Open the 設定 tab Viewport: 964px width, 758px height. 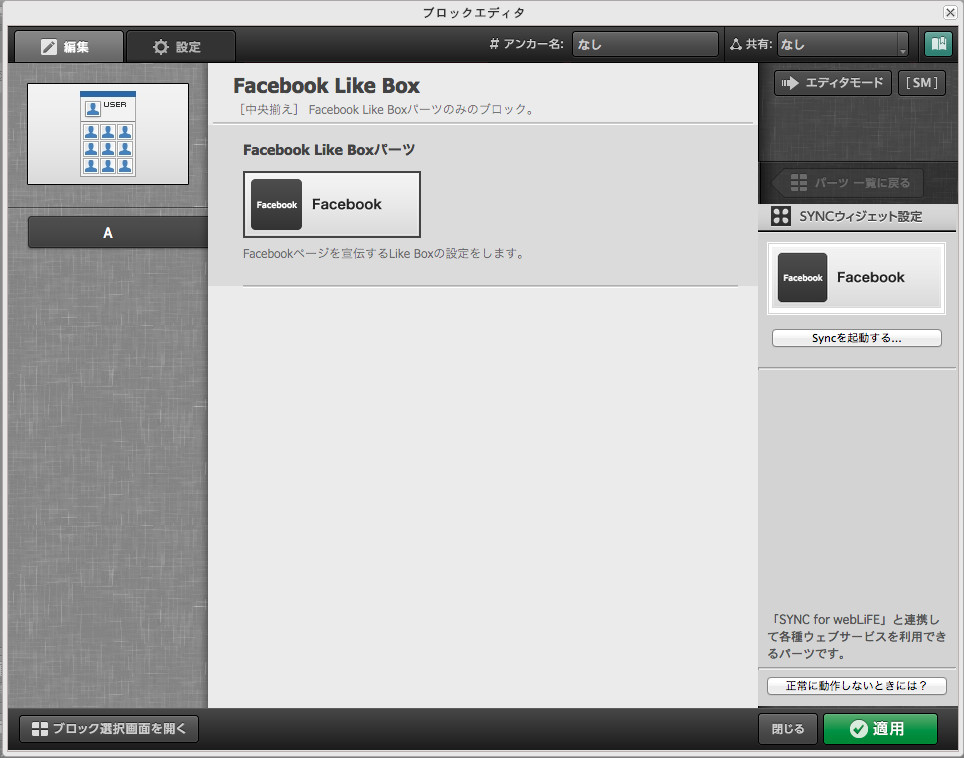[181, 47]
